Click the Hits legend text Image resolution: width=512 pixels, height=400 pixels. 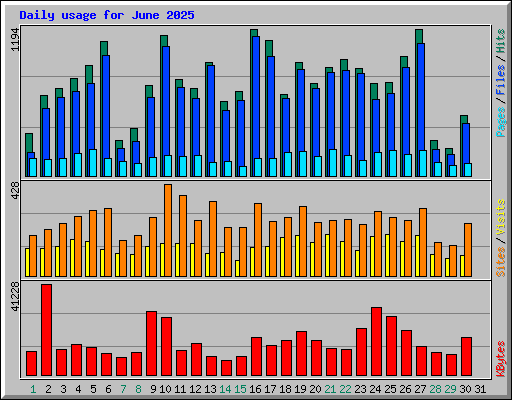click(501, 41)
